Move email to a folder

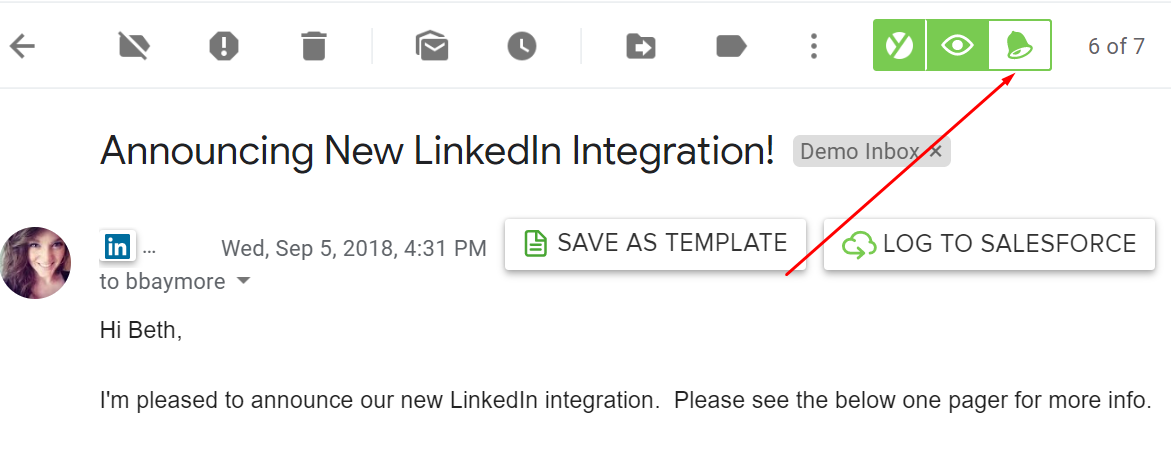pyautogui.click(x=641, y=47)
